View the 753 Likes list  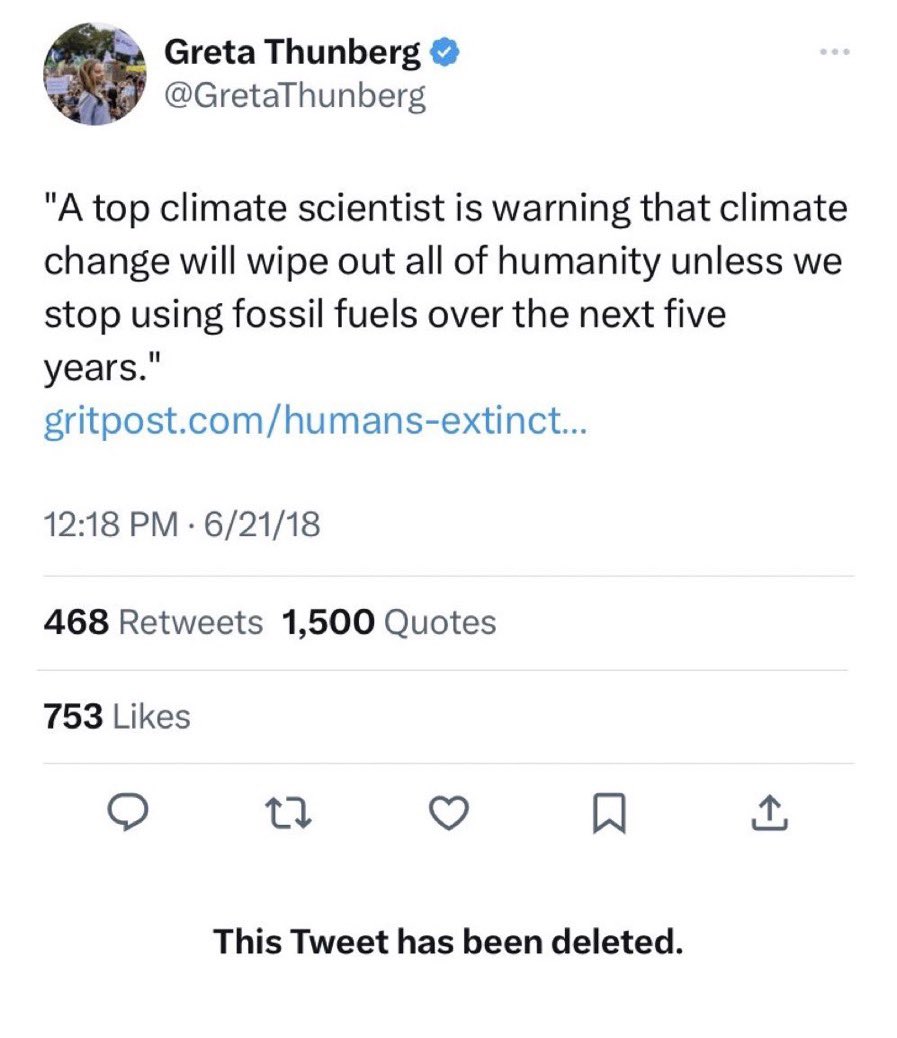pos(117,716)
